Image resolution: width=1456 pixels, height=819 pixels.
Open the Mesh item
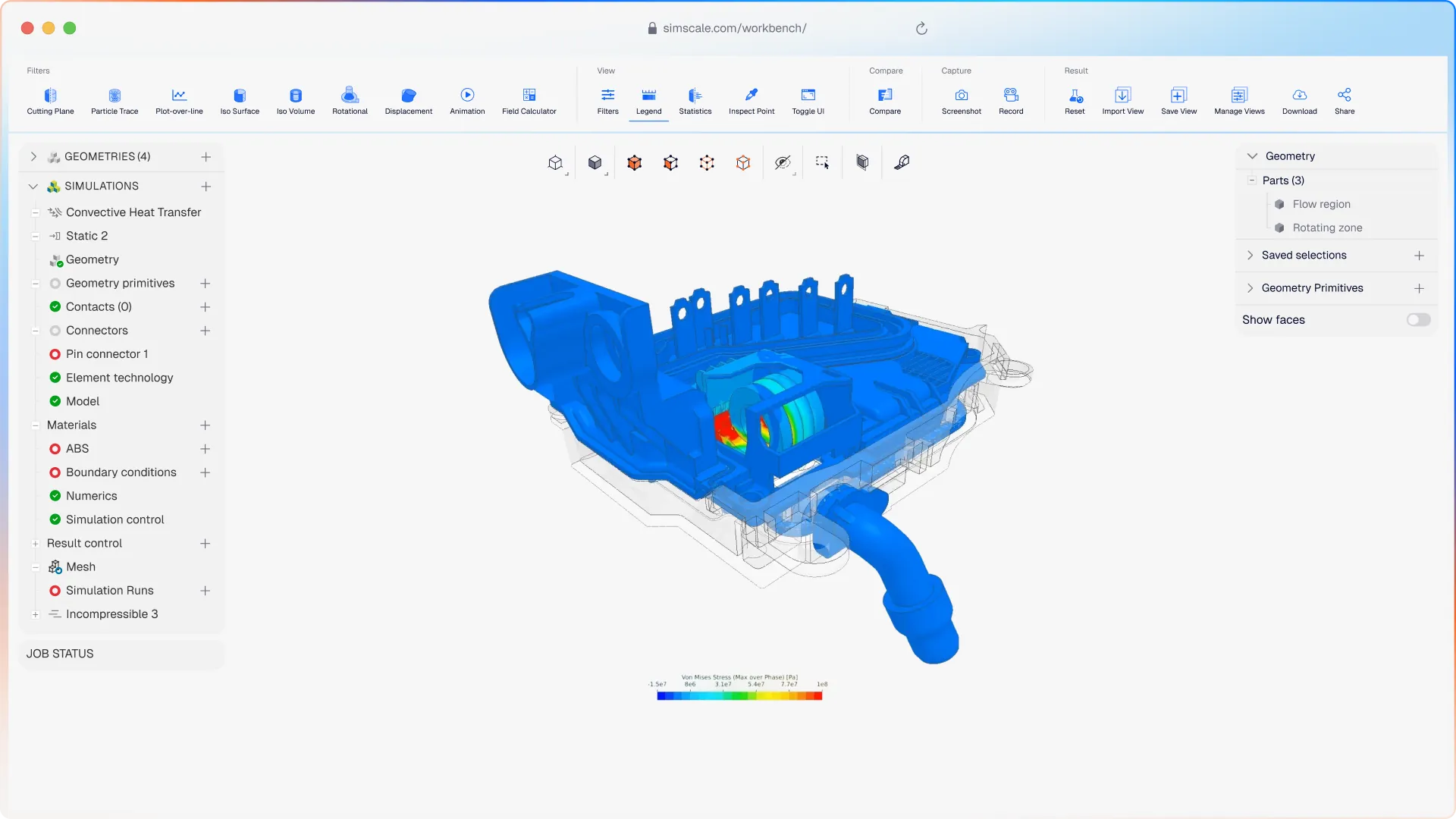(x=80, y=567)
